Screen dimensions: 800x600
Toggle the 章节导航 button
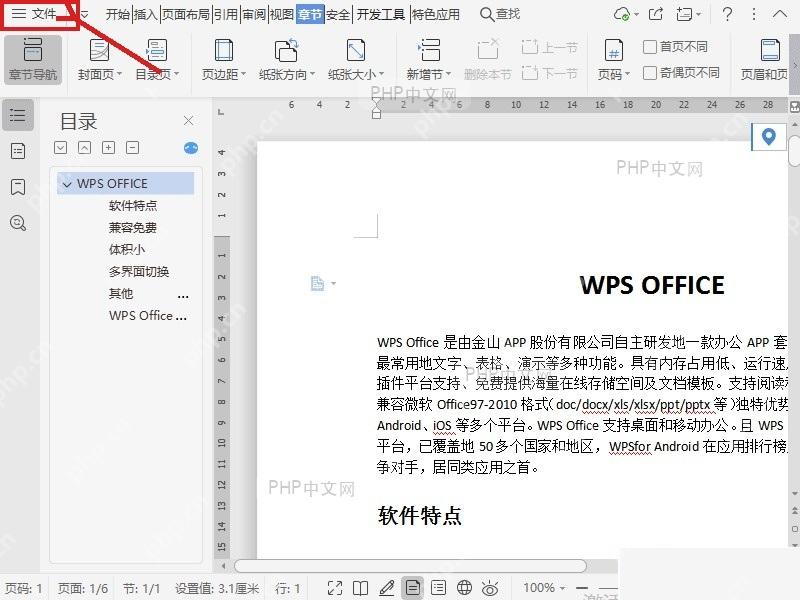pyautogui.click(x=33, y=59)
